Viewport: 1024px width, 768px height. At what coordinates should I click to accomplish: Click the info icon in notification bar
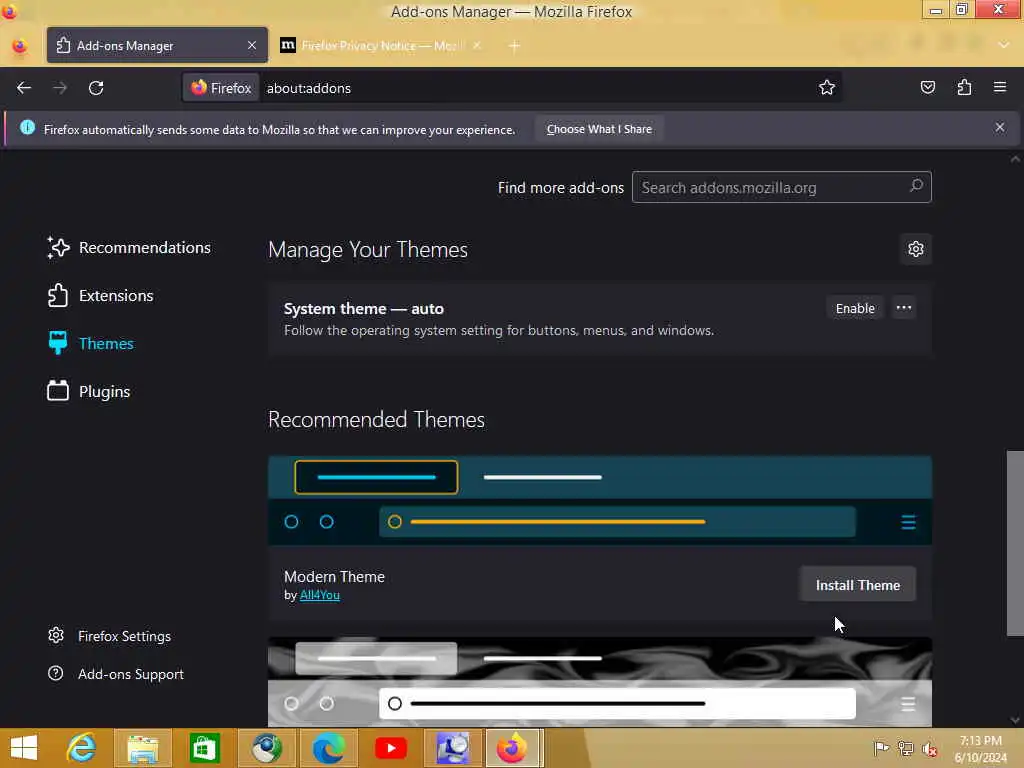[x=27, y=127]
